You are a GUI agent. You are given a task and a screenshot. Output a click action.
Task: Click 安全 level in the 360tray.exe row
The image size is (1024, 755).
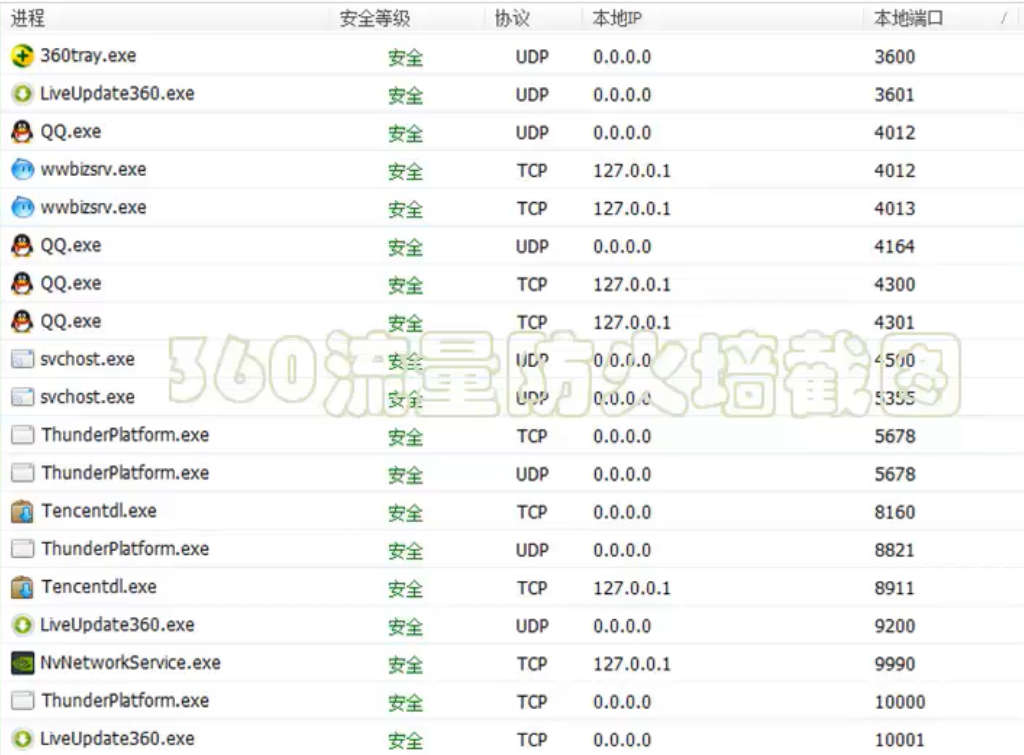point(406,57)
